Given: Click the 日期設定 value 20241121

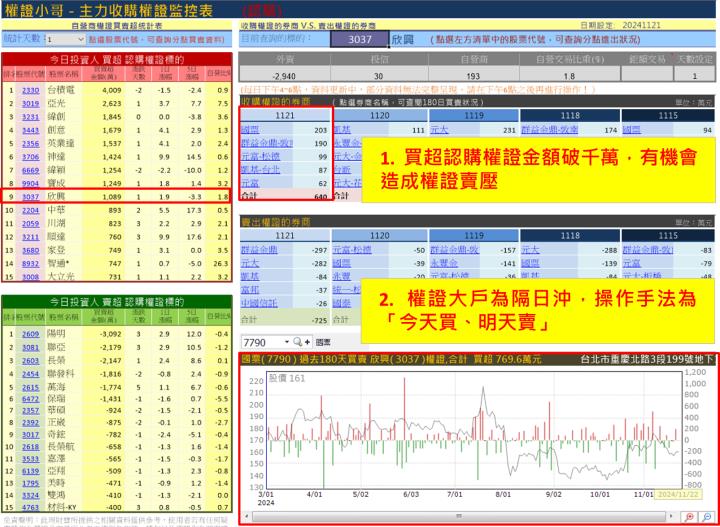Looking at the screenshot, I should coord(639,25).
